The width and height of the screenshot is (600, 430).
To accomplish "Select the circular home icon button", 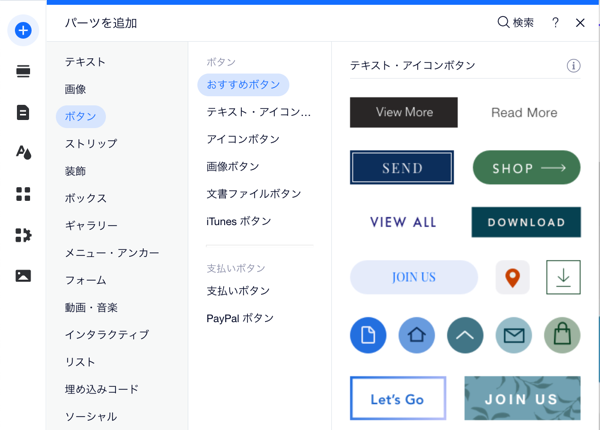I will (x=417, y=335).
